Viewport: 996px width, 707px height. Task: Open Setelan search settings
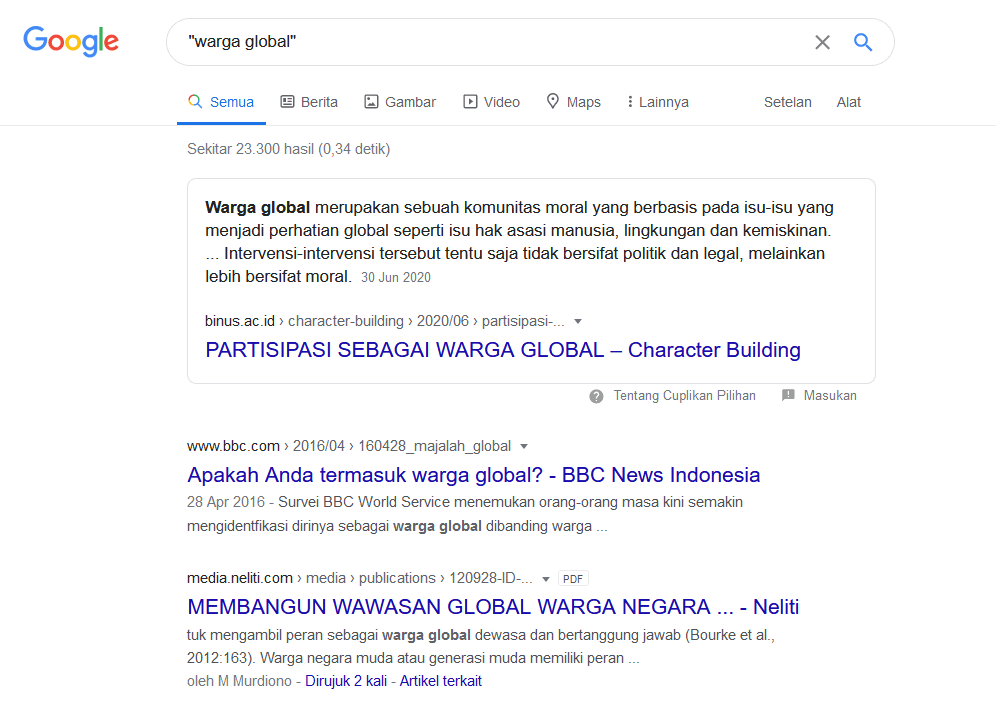(788, 102)
